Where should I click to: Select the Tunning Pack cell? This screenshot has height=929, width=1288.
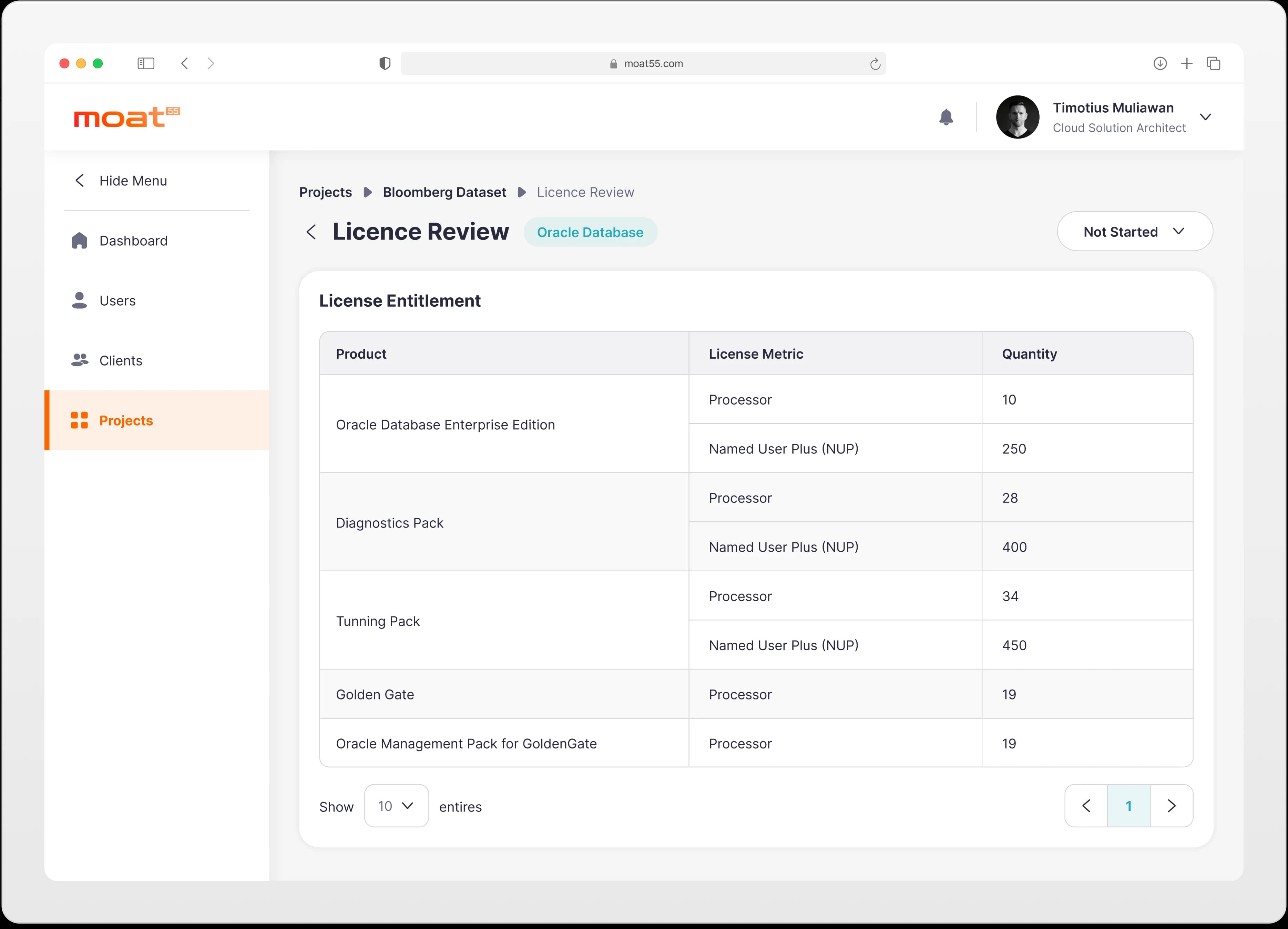coord(504,621)
